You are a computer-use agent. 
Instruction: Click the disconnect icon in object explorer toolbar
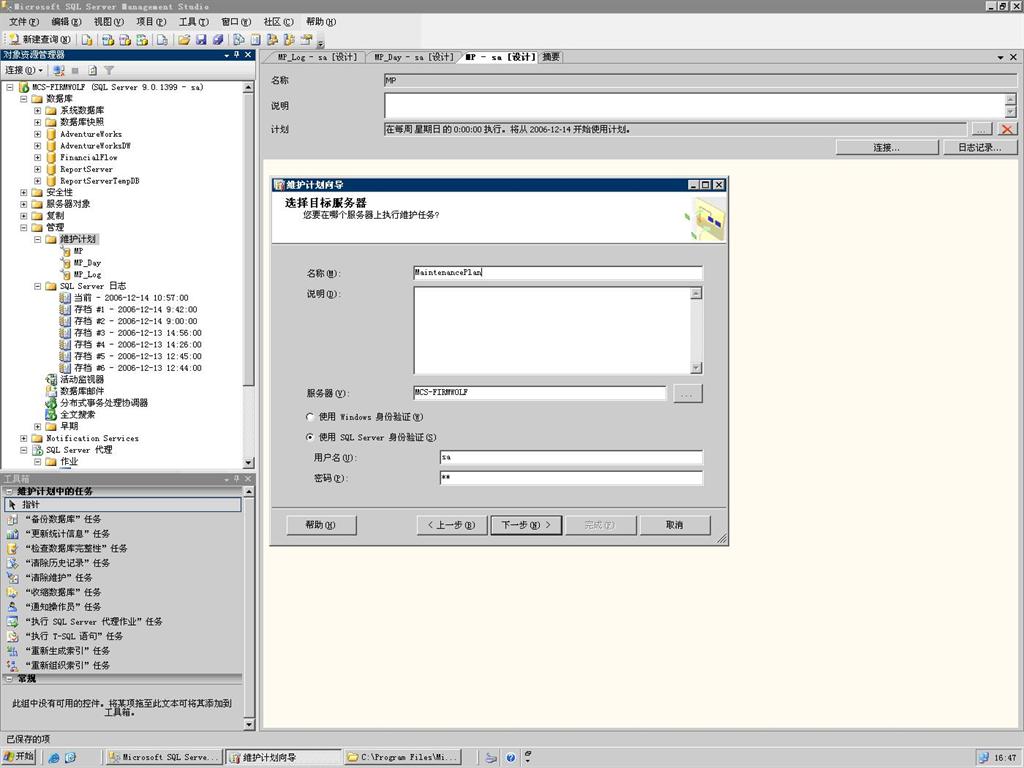(59, 70)
